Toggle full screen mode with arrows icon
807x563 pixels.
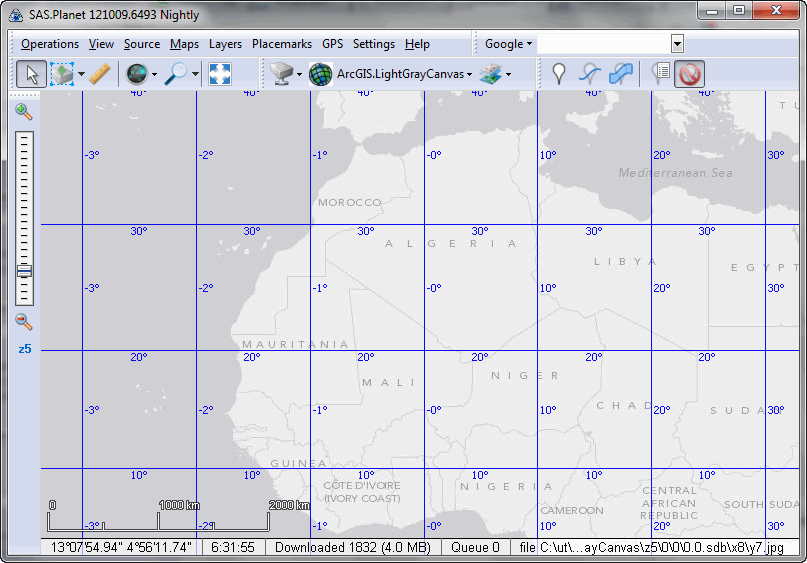[x=220, y=74]
